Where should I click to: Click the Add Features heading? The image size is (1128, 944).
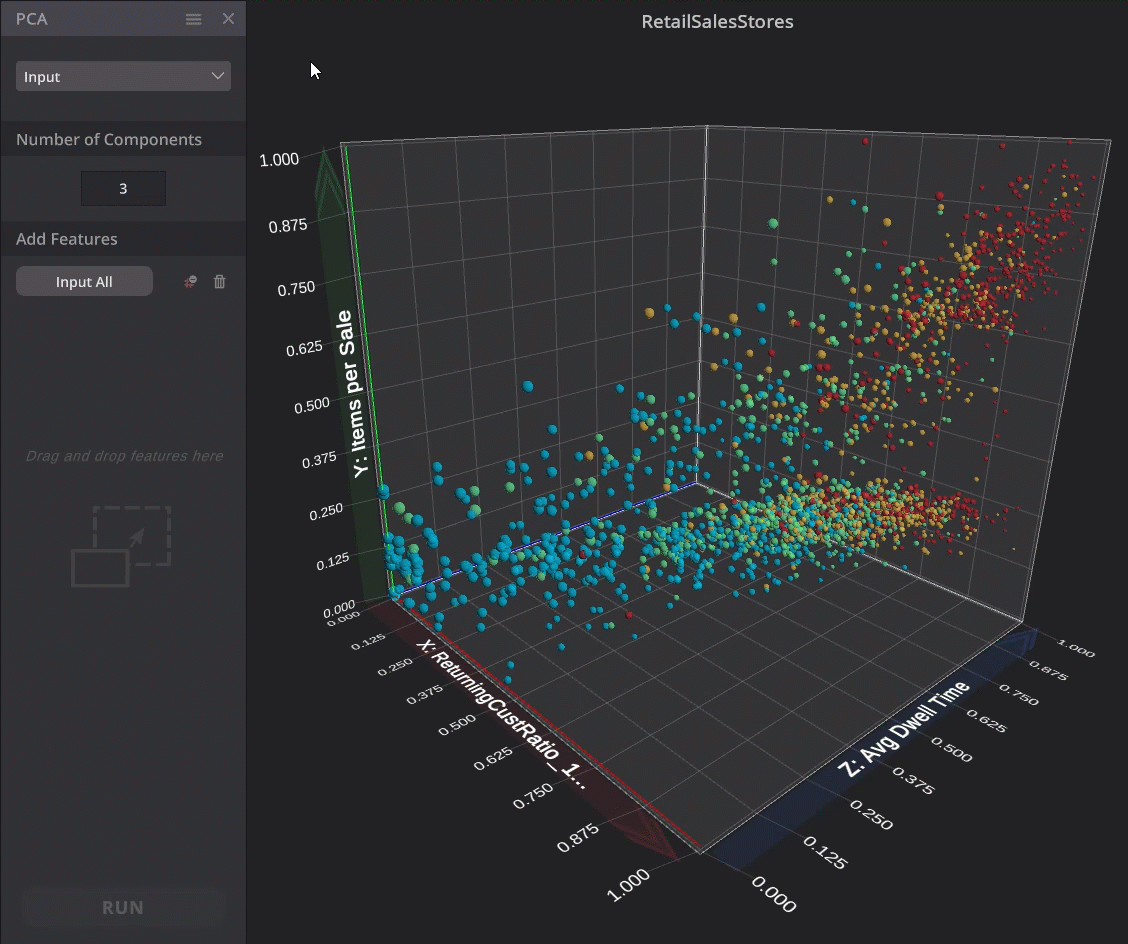67,239
